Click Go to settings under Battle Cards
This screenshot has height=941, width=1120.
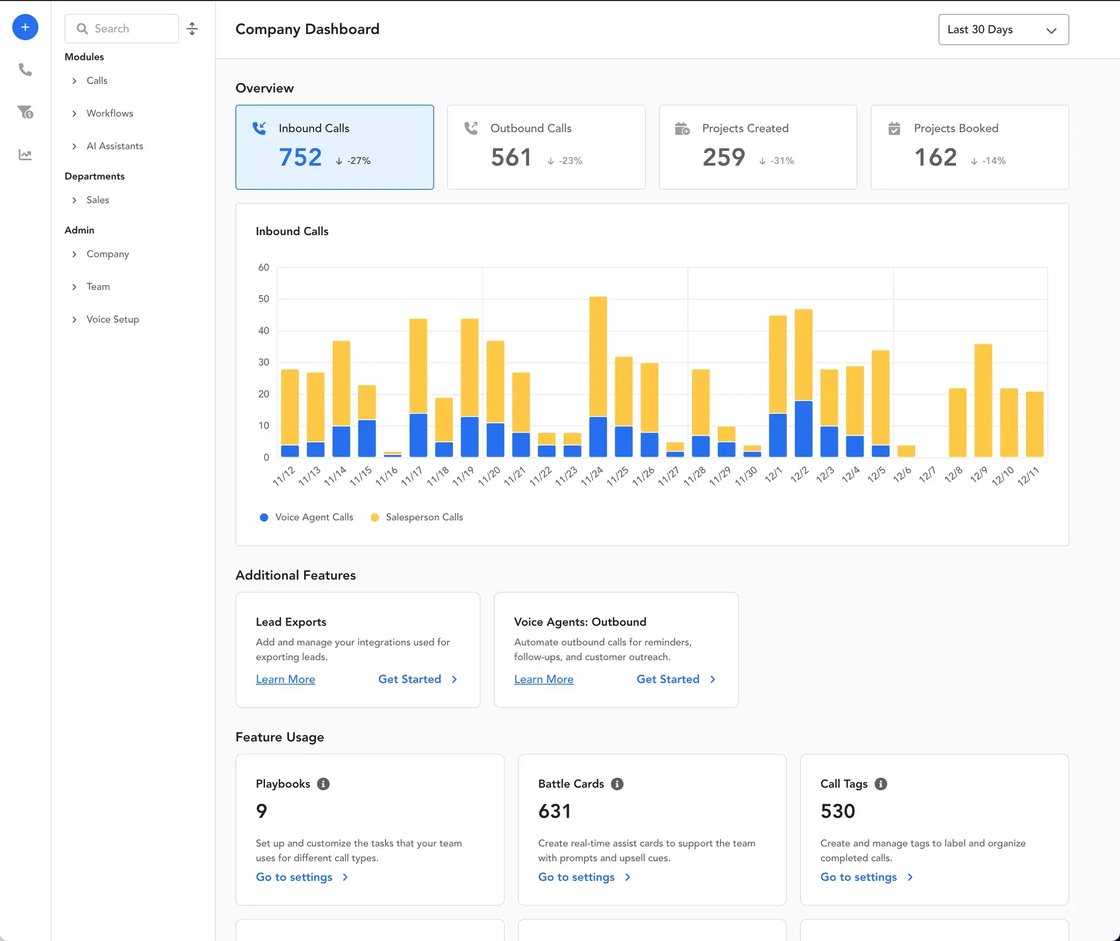point(577,877)
